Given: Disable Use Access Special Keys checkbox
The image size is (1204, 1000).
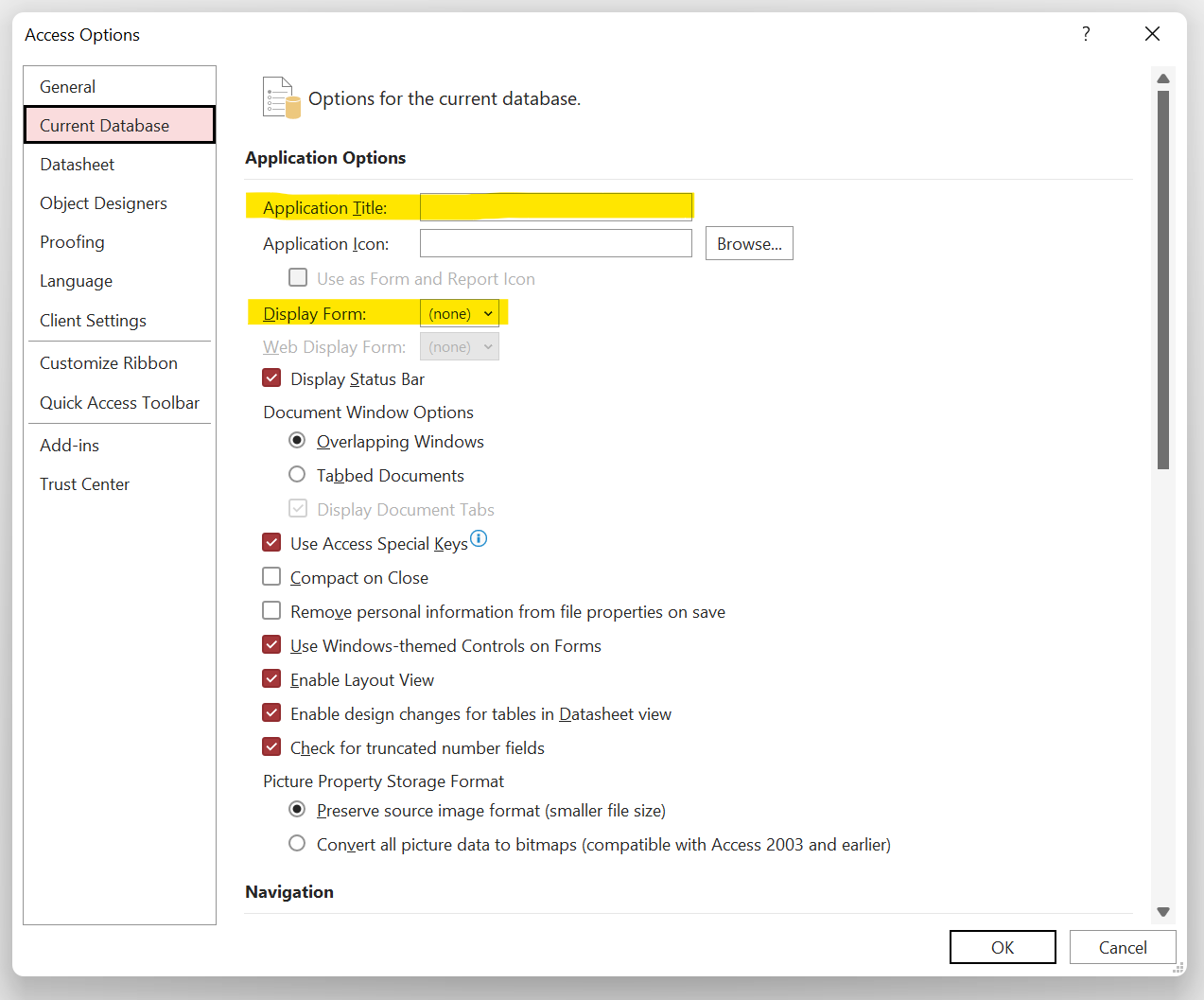Looking at the screenshot, I should [x=271, y=543].
